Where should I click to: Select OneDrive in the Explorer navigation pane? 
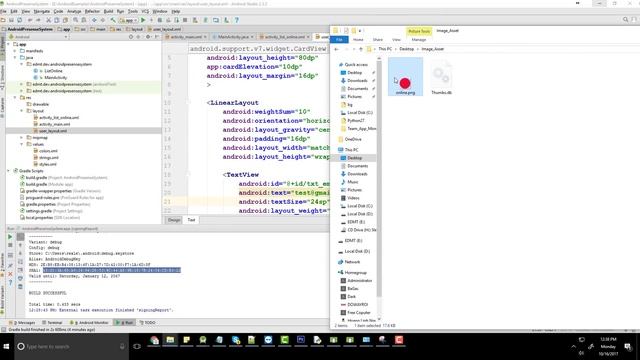pyautogui.click(x=353, y=139)
